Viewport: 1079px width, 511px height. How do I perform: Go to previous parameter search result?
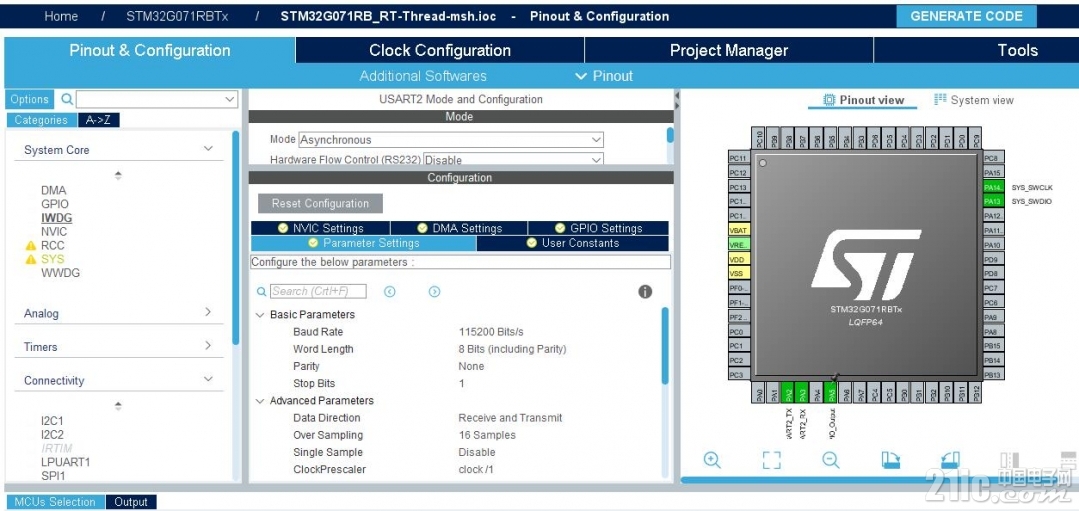(389, 292)
